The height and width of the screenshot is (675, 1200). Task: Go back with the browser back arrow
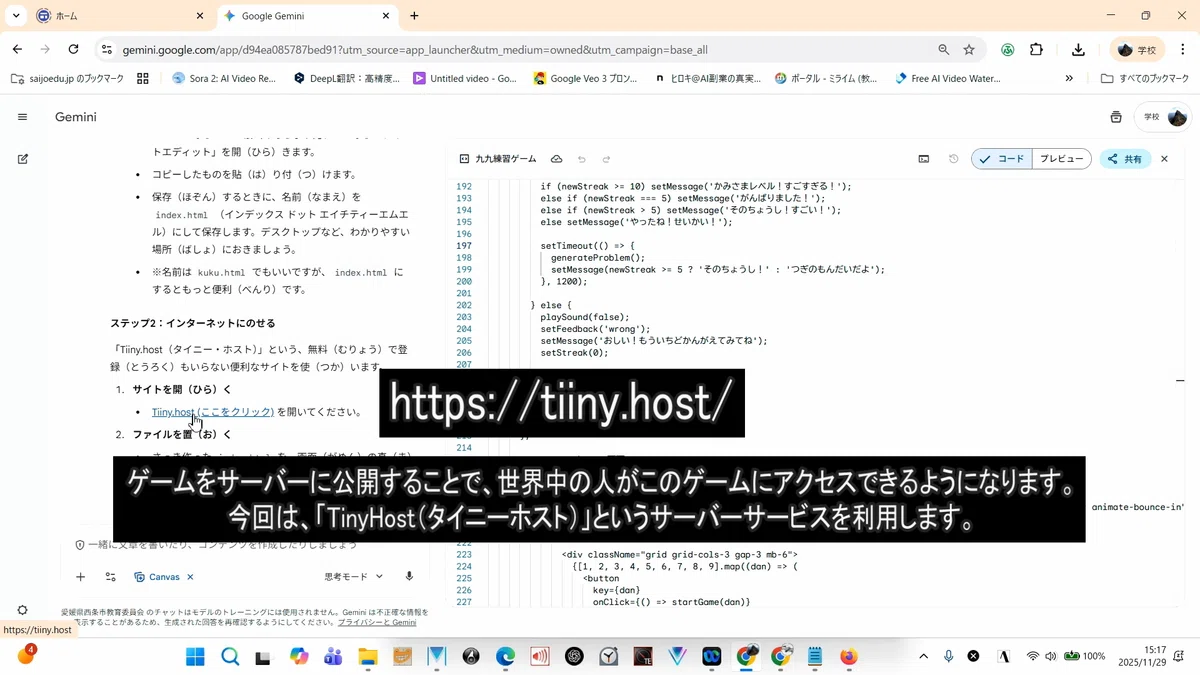tap(17, 49)
